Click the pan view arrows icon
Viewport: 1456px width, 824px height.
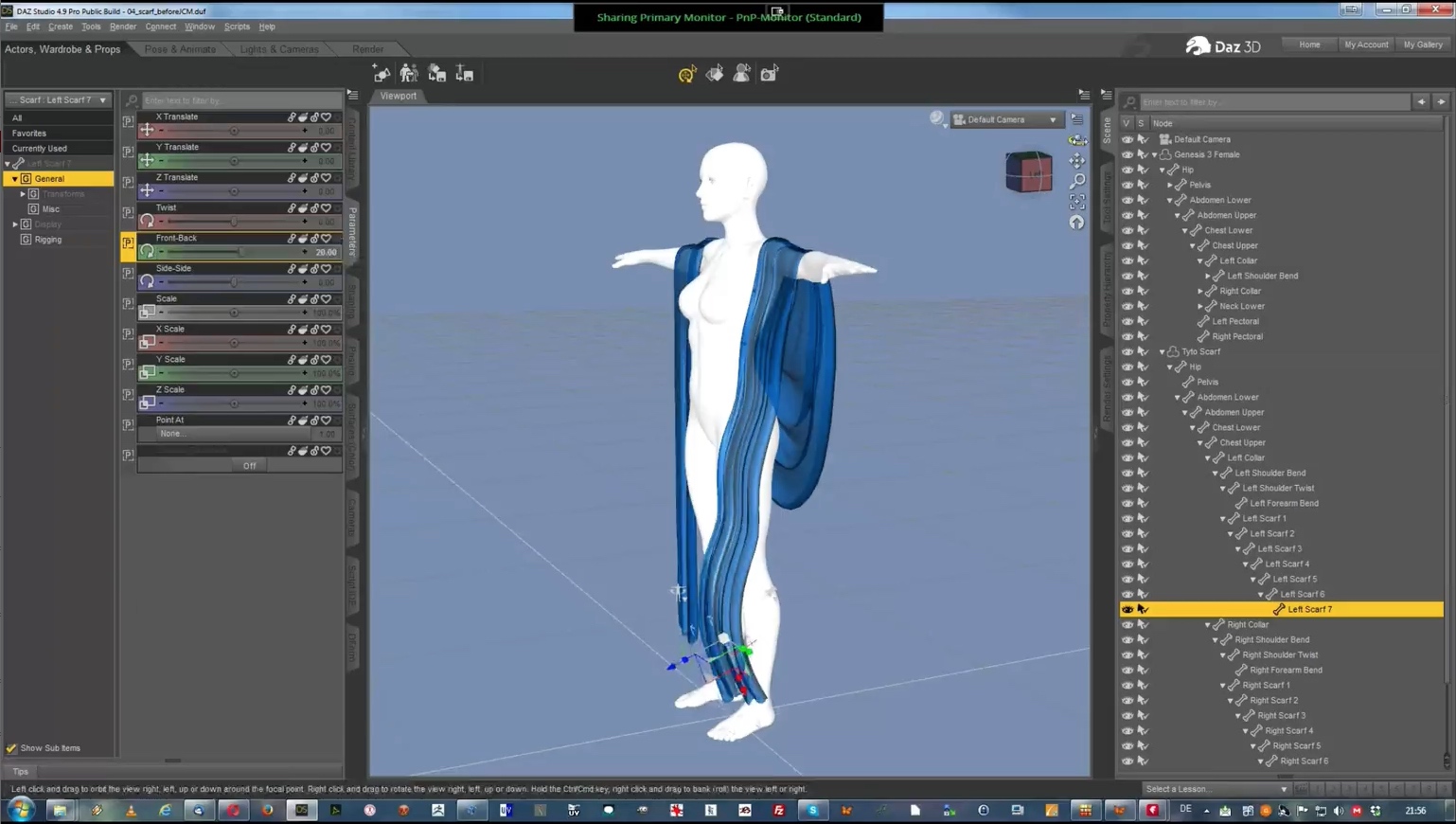pyautogui.click(x=1076, y=161)
